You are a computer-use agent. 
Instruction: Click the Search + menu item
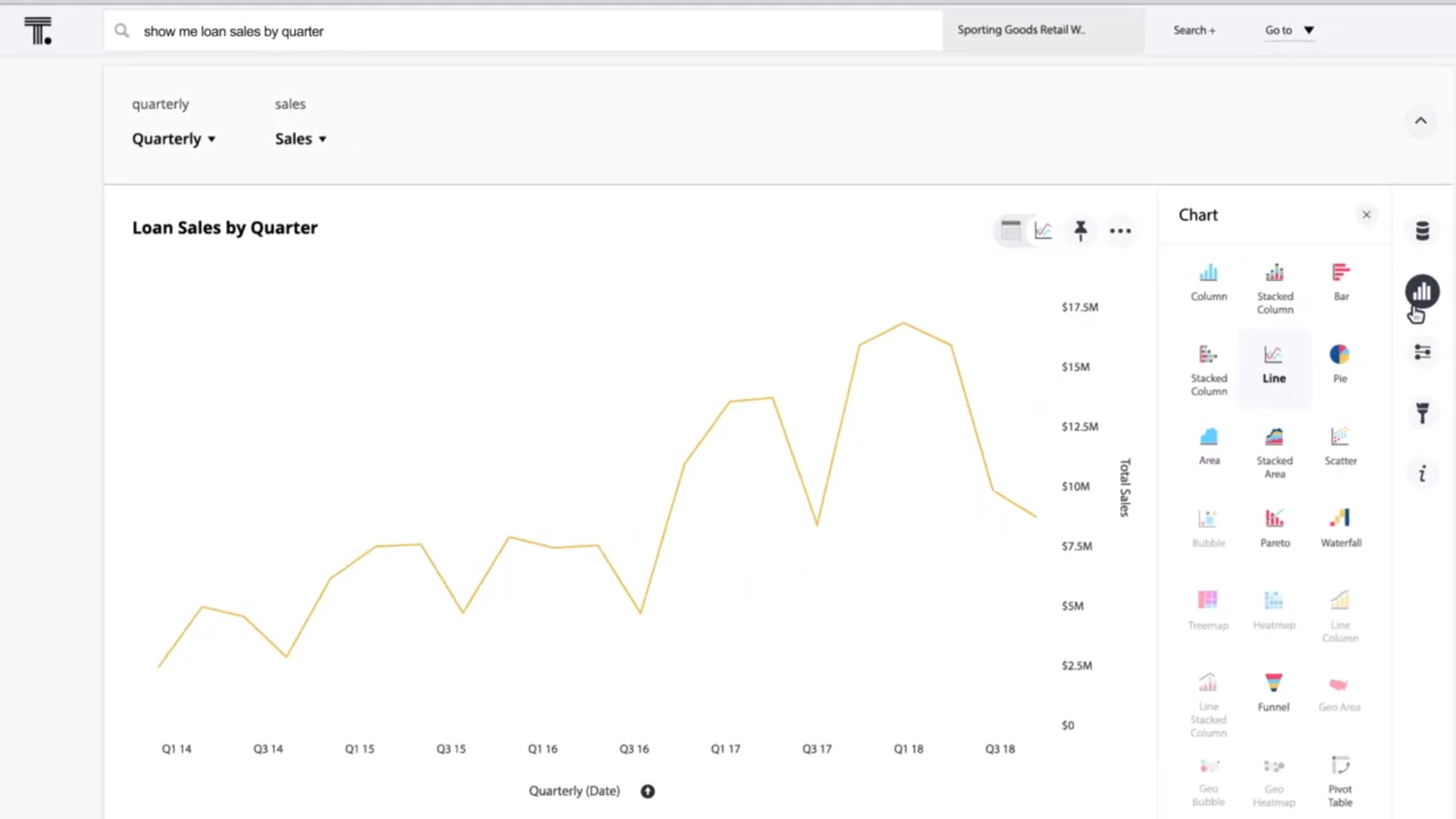pos(1194,30)
